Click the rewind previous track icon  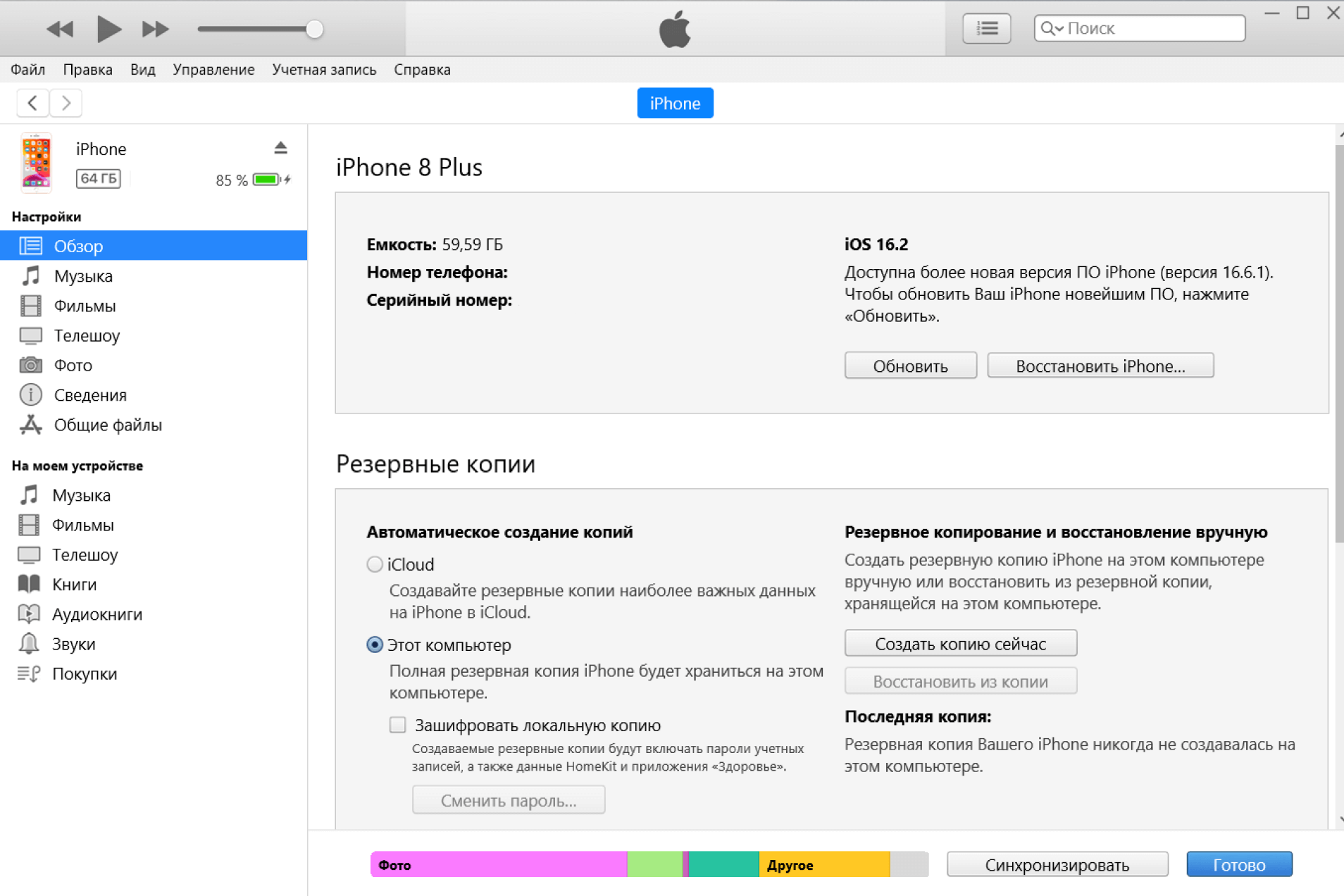pos(60,29)
